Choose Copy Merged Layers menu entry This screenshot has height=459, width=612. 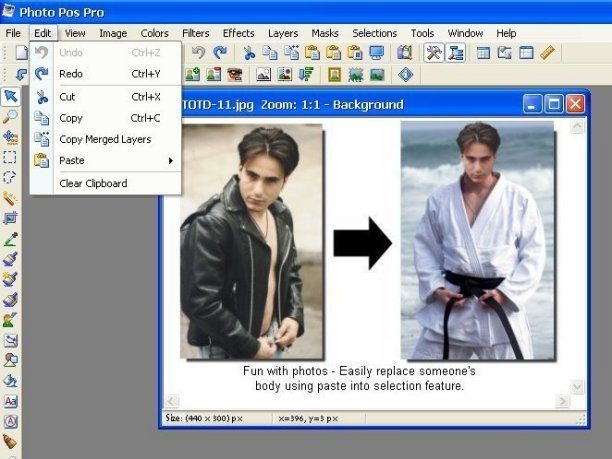(105, 139)
